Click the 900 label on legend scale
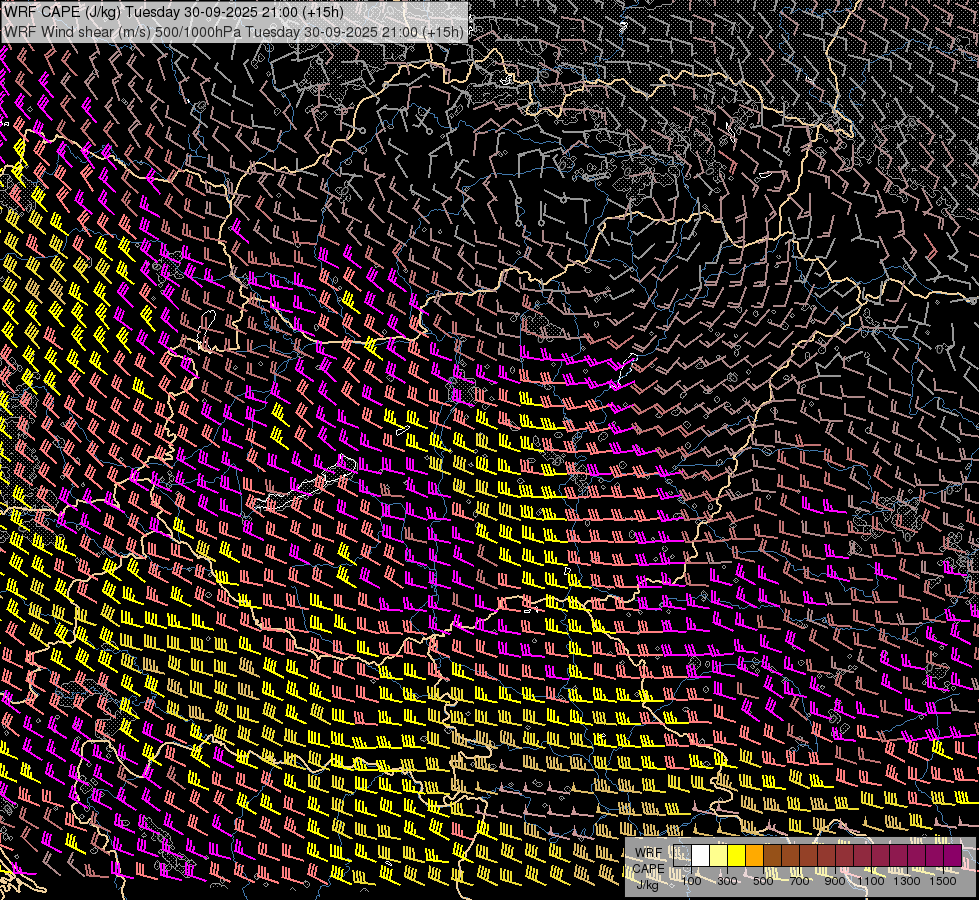The height and width of the screenshot is (900, 979). [x=835, y=881]
